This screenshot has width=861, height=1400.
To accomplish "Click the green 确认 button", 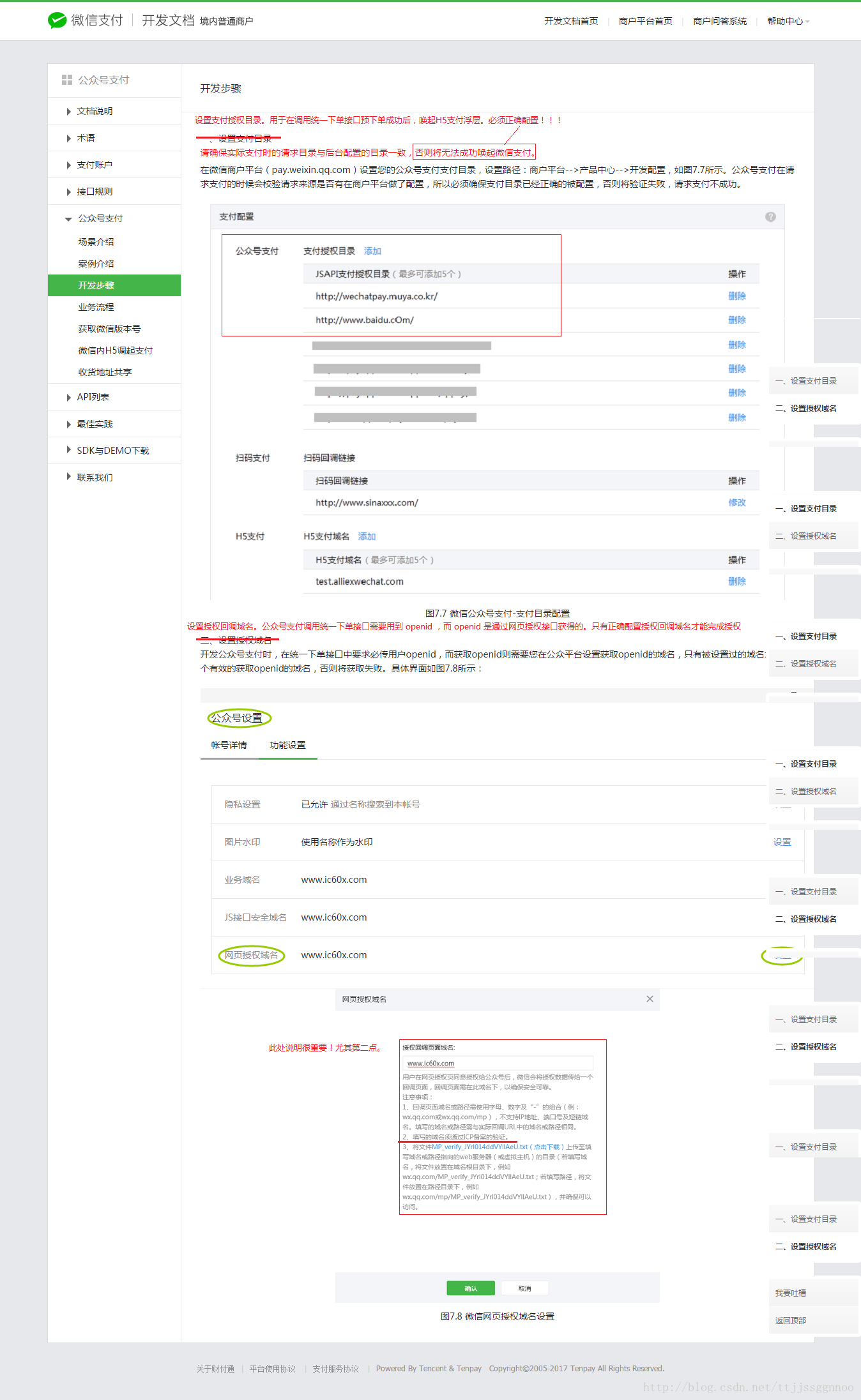I will (471, 1288).
